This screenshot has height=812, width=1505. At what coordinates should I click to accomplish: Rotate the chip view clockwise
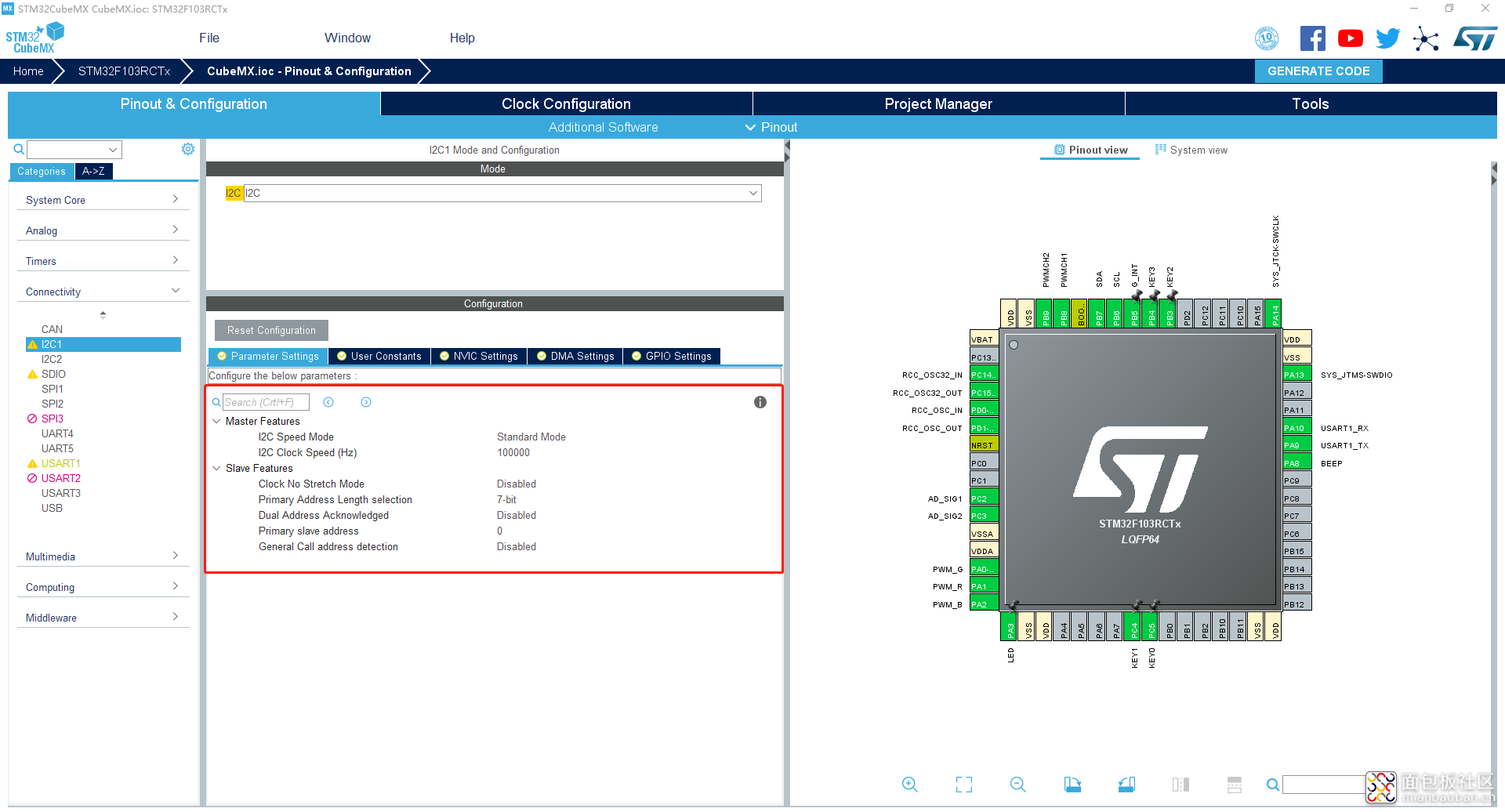click(x=1072, y=785)
